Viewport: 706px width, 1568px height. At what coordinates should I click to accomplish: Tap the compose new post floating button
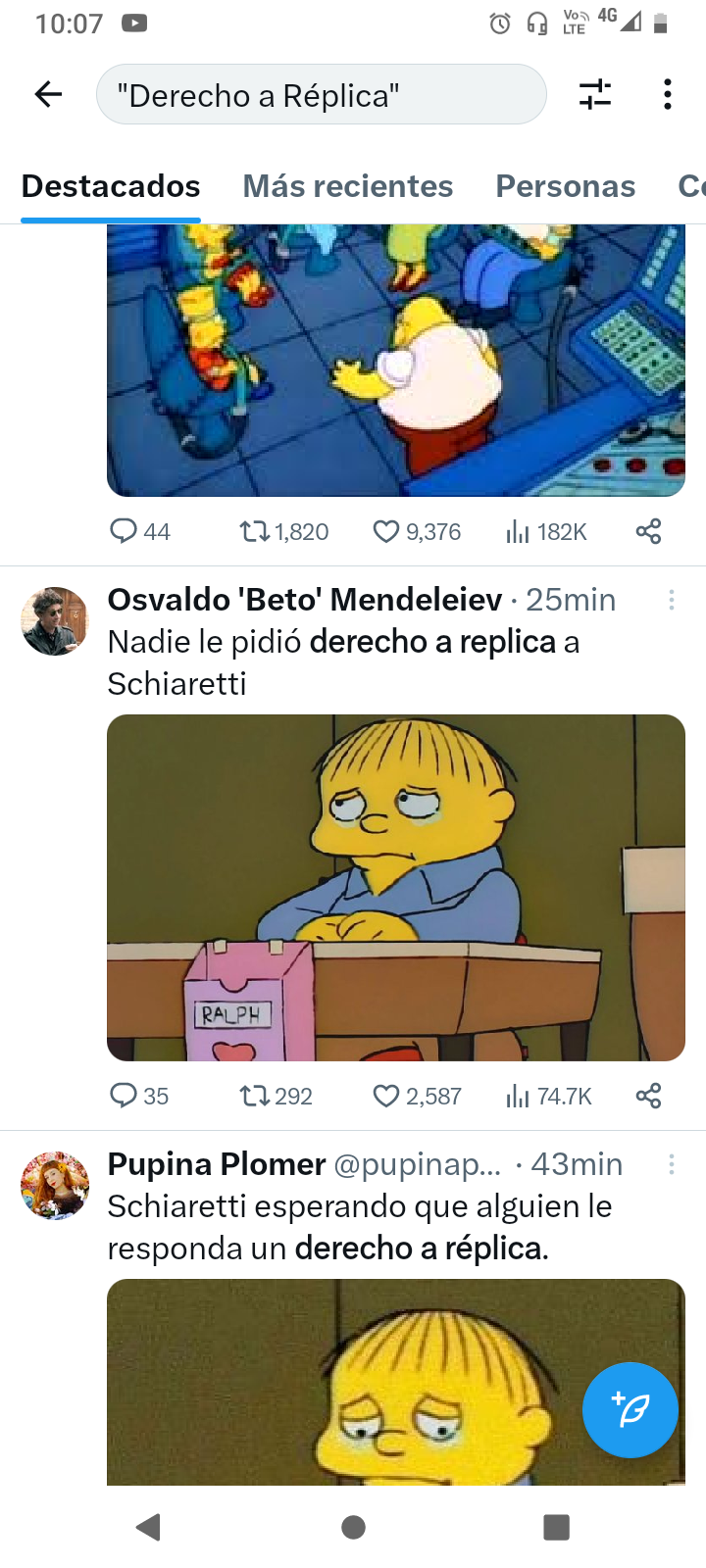point(630,1409)
